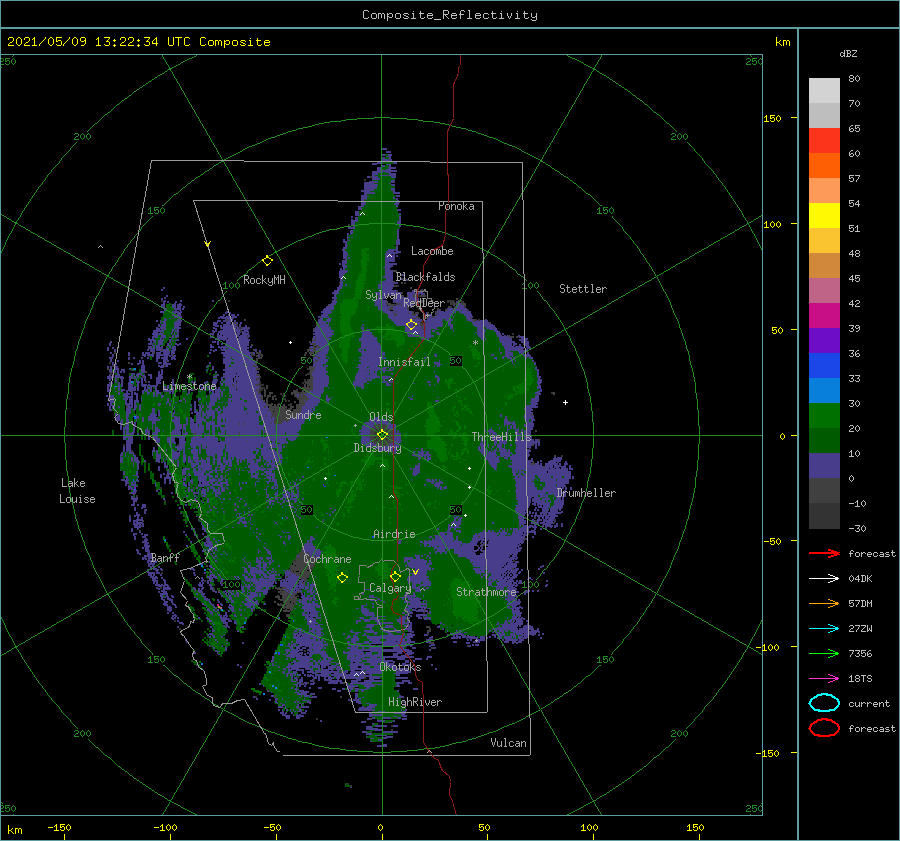Click the Olds city label

tap(381, 417)
